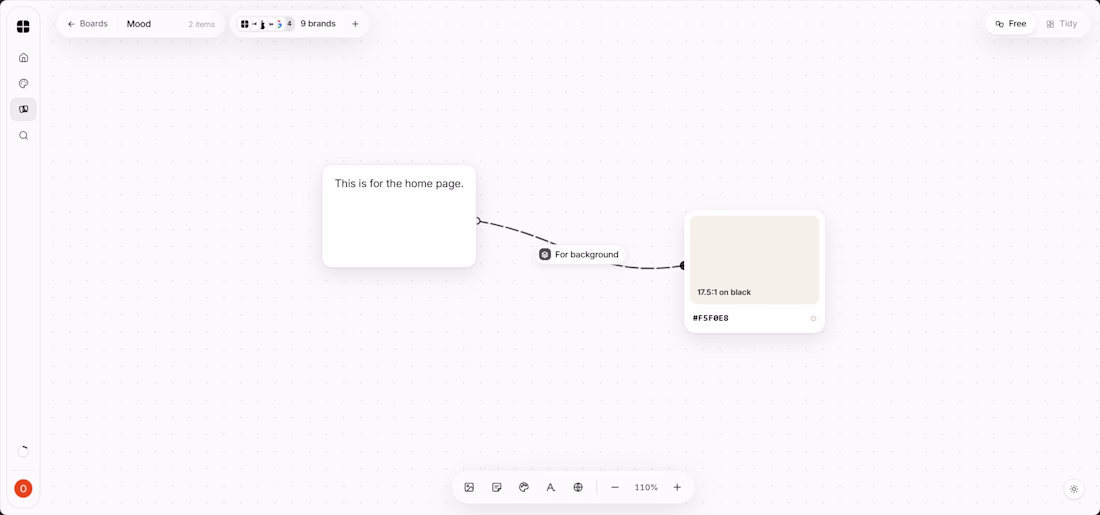Add text with the A tool
Viewport: 1100px width, 515px height.
click(551, 487)
